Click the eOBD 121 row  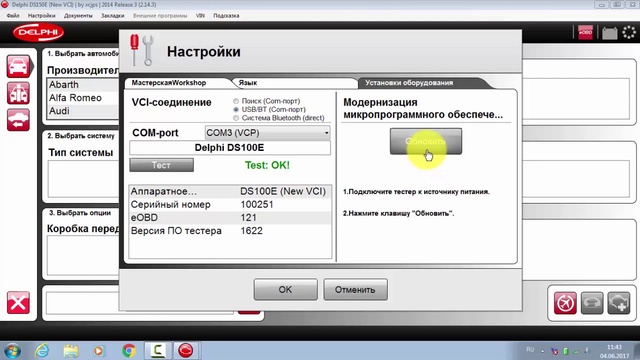coord(230,218)
